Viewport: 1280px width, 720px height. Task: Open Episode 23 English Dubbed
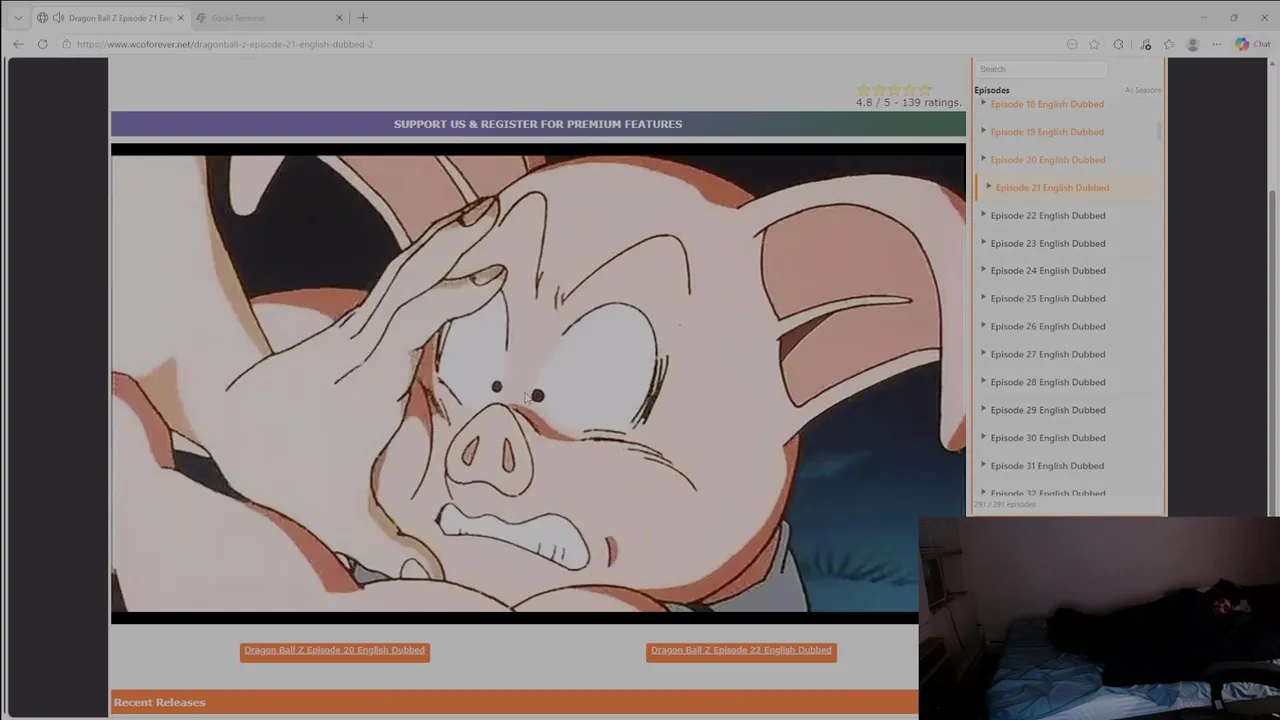click(x=1048, y=244)
